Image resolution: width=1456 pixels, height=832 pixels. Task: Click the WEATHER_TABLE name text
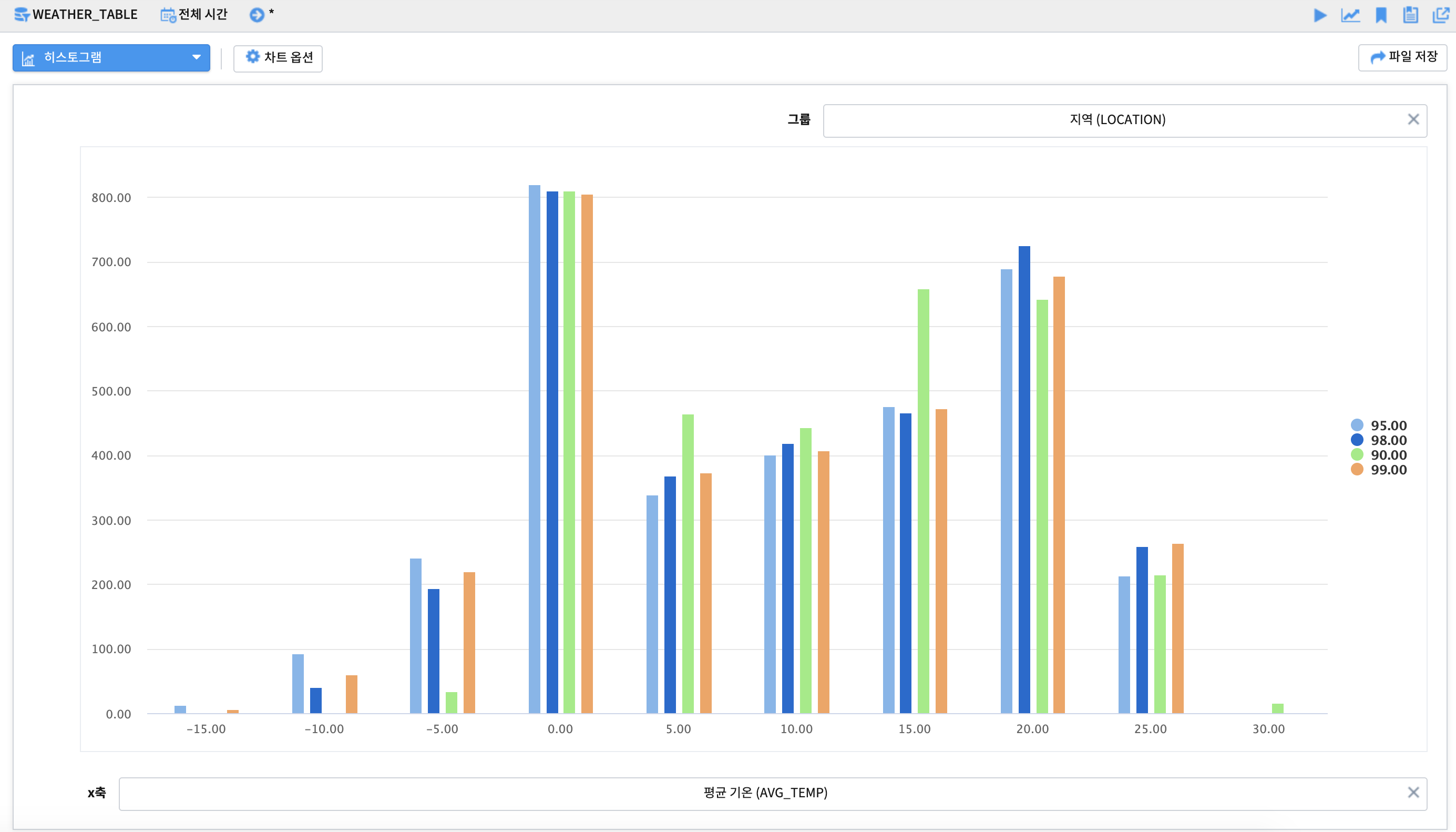(85, 15)
